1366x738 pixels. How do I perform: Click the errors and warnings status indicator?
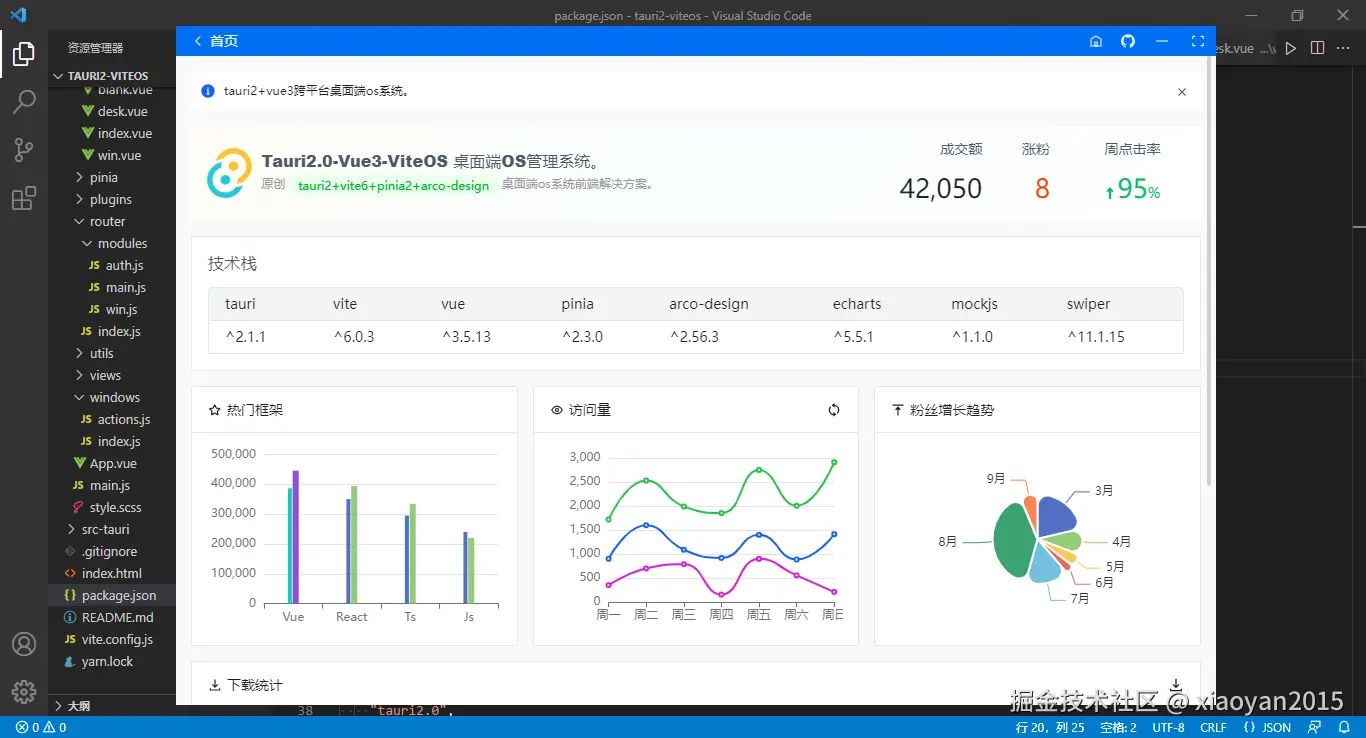pyautogui.click(x=41, y=728)
